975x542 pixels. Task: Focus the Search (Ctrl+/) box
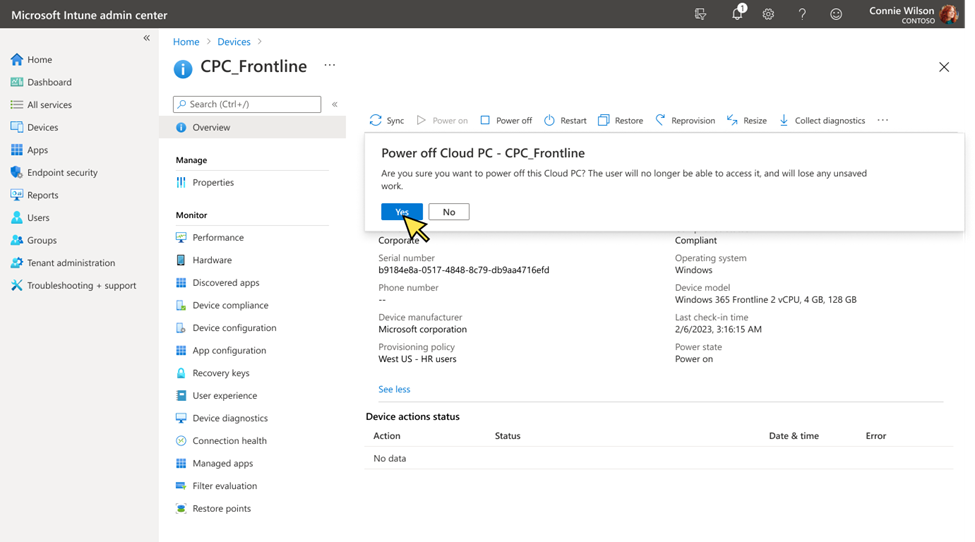coord(247,104)
